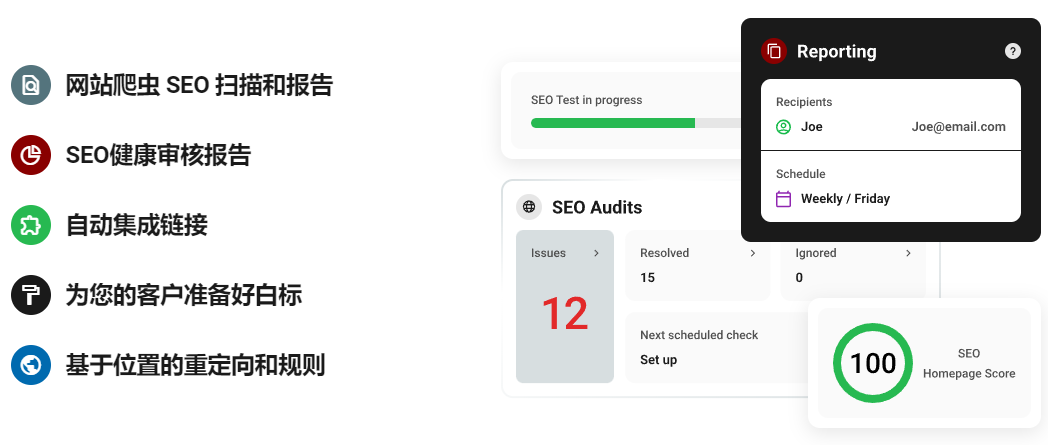The width and height of the screenshot is (1048, 445).
Task: Click the purple Schedule calendar icon
Action: click(783, 198)
